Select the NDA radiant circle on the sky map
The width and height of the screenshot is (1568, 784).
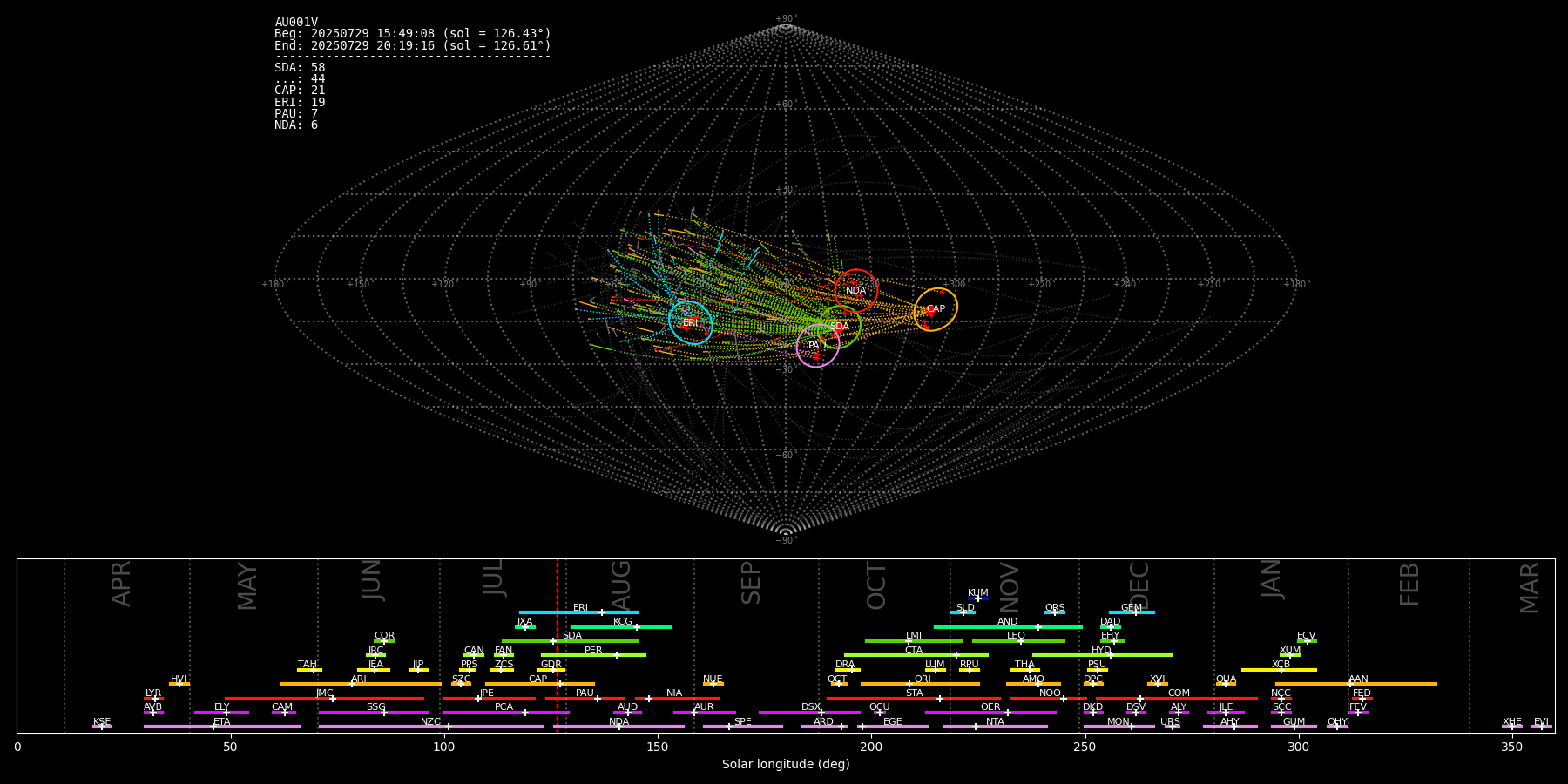click(855, 291)
